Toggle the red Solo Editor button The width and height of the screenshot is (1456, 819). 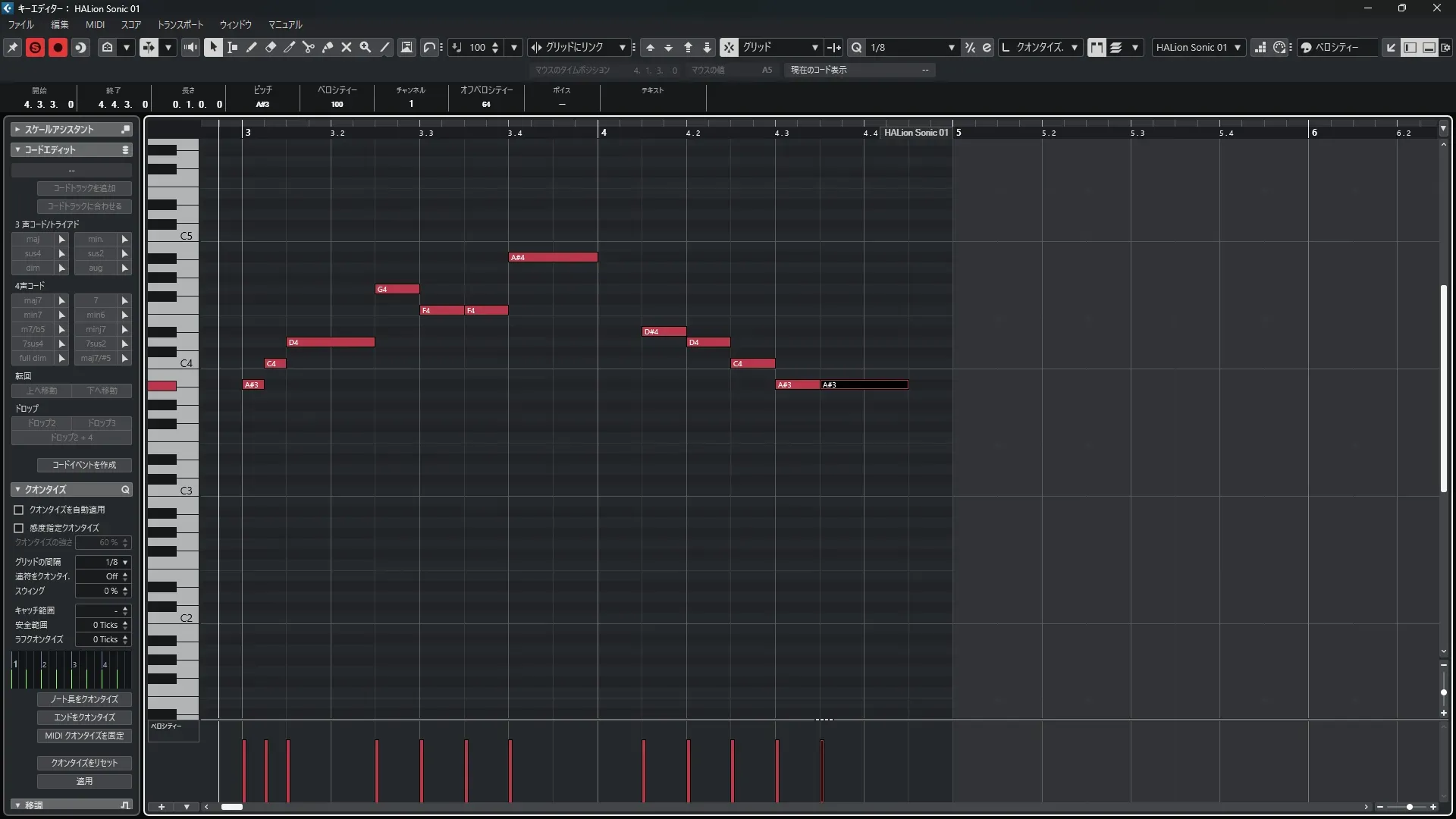pyautogui.click(x=35, y=47)
